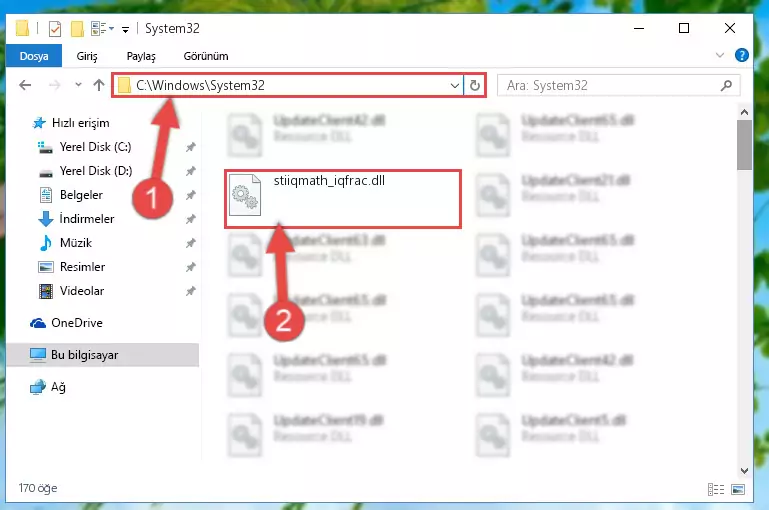
Task: Go up one folder level
Action: 99,85
